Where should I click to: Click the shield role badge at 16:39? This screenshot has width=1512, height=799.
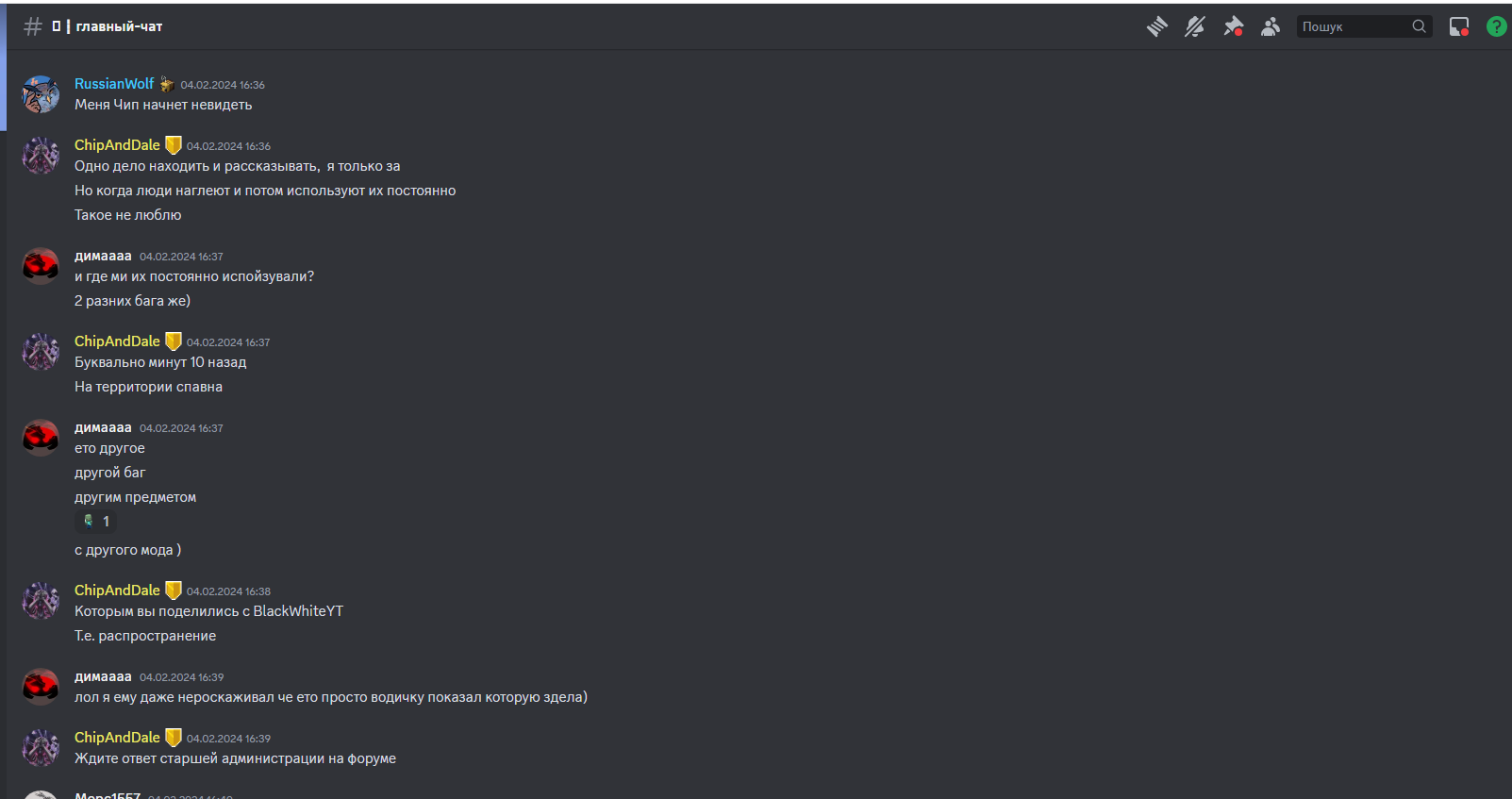coord(174,738)
